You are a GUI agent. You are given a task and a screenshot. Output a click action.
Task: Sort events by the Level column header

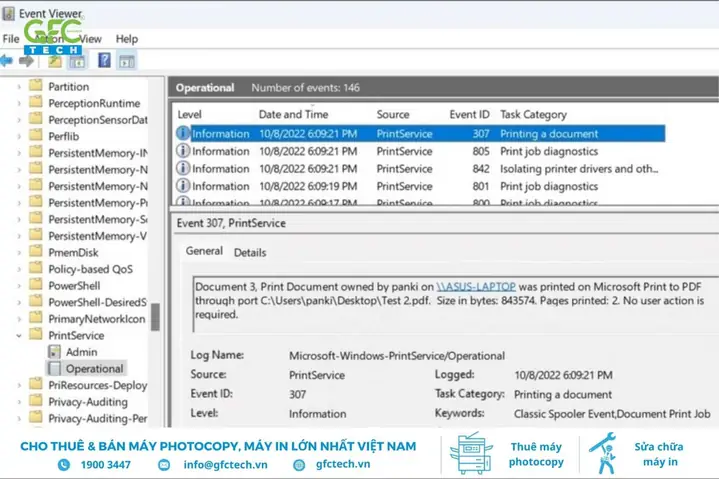pos(189,114)
